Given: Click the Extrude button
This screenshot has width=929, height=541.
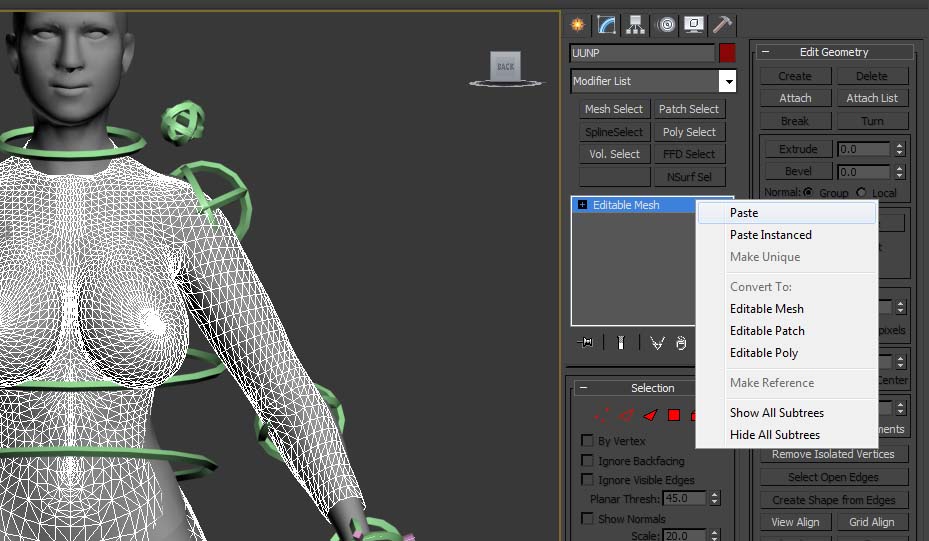Looking at the screenshot, I should pyautogui.click(x=798, y=149).
